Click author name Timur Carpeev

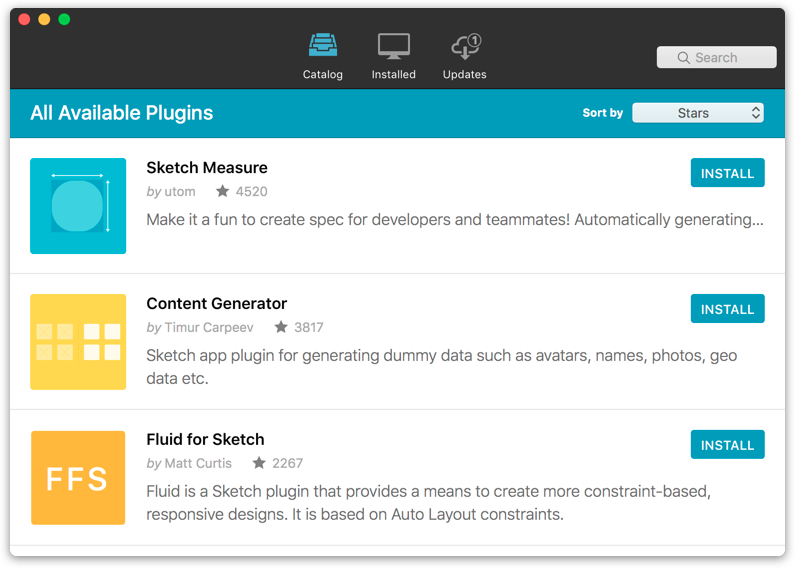click(x=209, y=327)
